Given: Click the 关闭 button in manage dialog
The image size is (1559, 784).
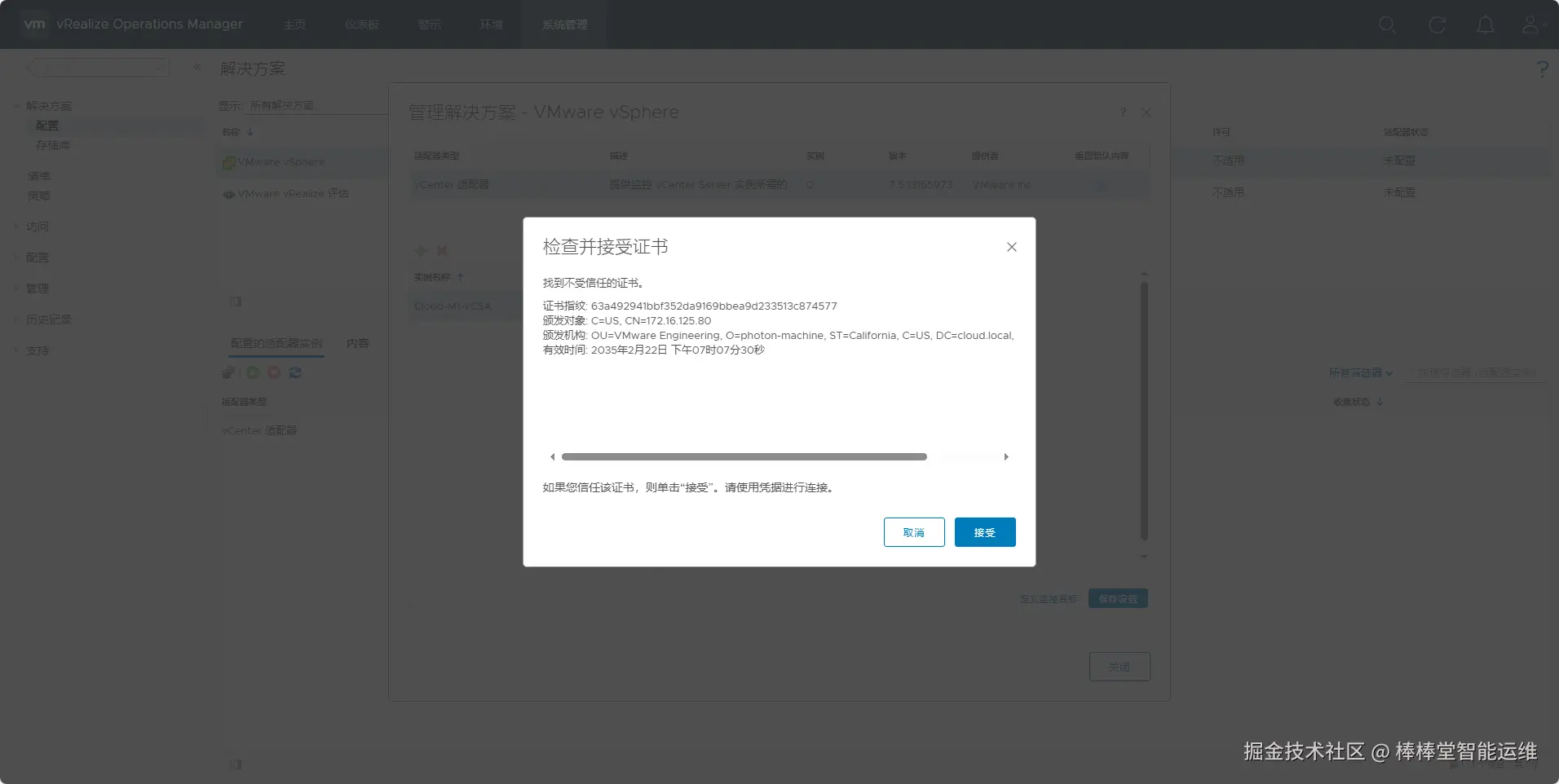Looking at the screenshot, I should point(1120,667).
